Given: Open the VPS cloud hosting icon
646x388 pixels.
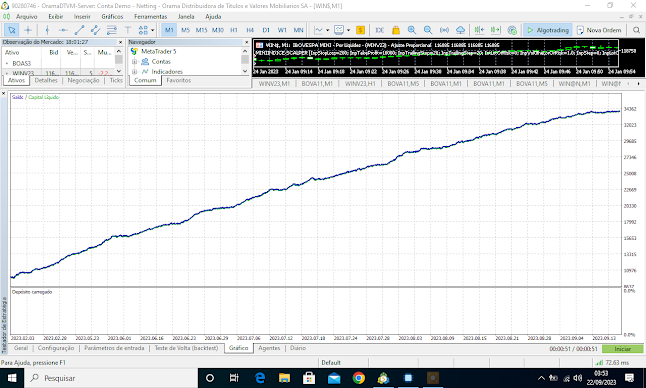Looking at the screenshot, I should (461, 30).
